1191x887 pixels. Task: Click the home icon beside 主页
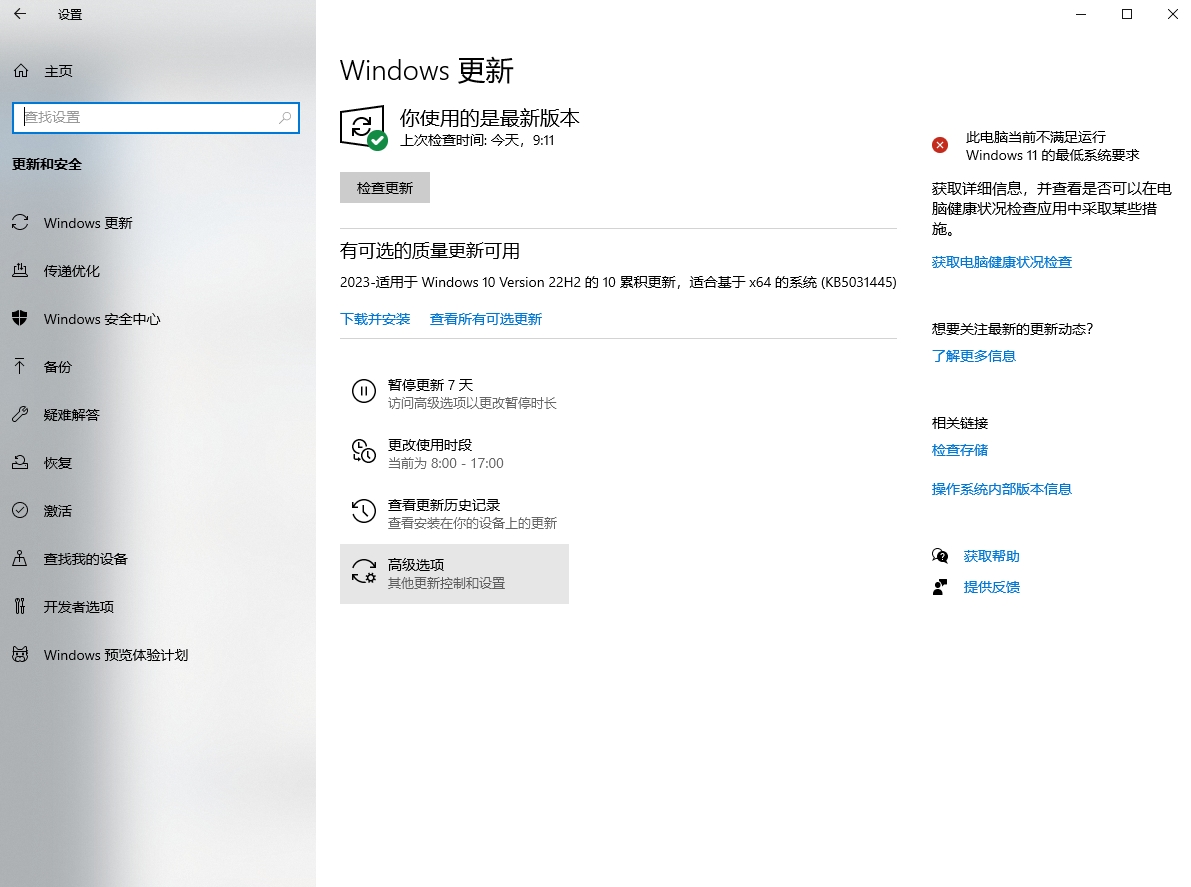click(x=21, y=71)
